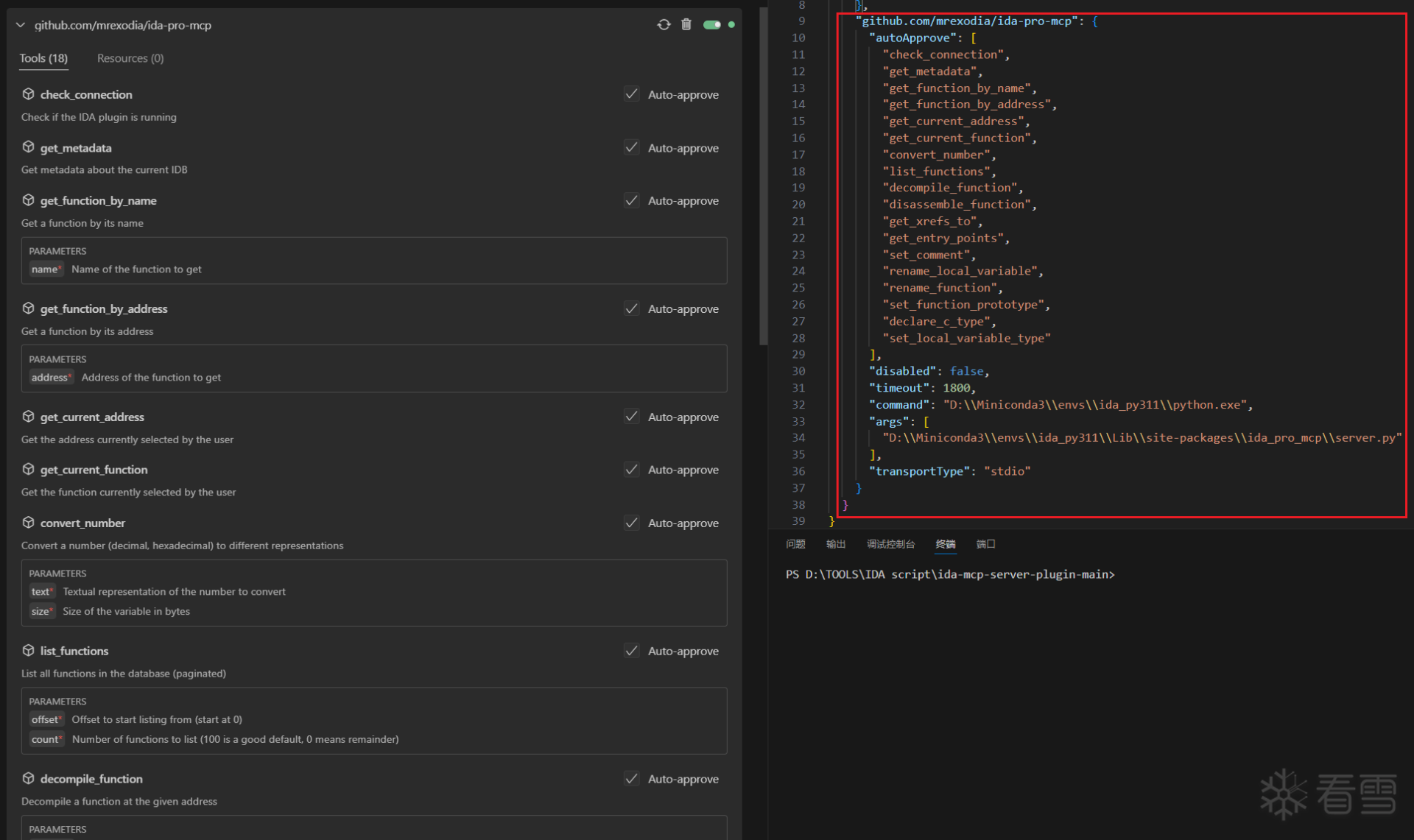
Task: Click the "rename_function" string in the JSON
Action: click(939, 288)
